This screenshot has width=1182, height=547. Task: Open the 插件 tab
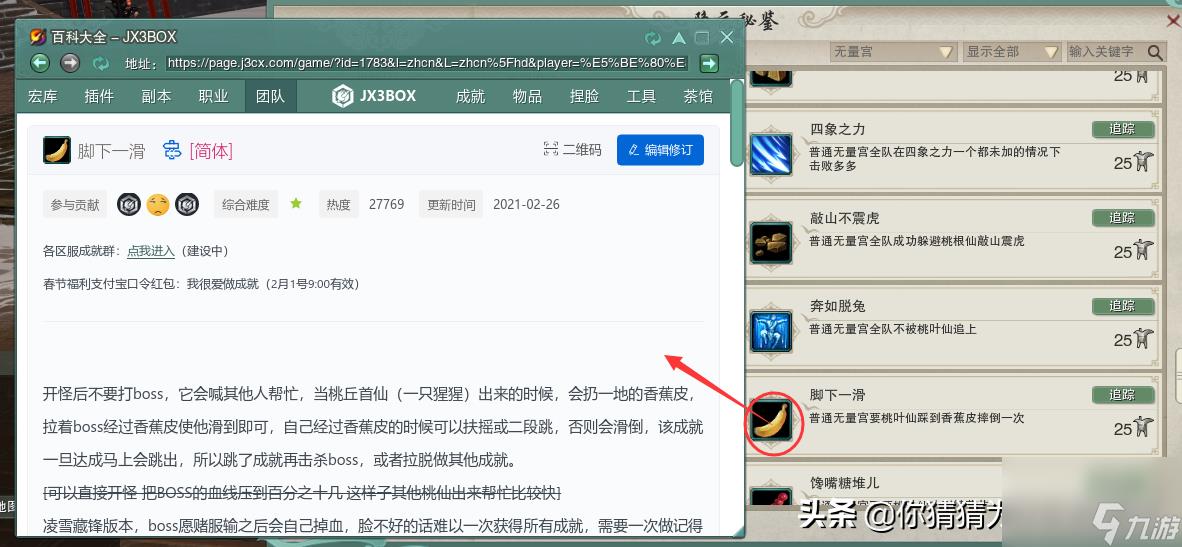coord(99,96)
